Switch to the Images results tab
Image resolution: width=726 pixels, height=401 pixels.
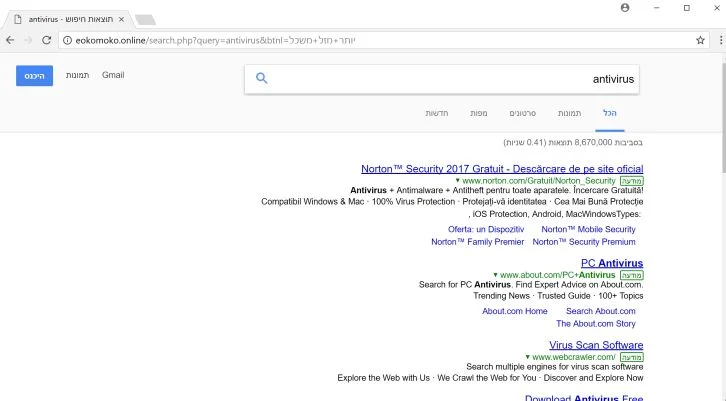click(x=570, y=113)
